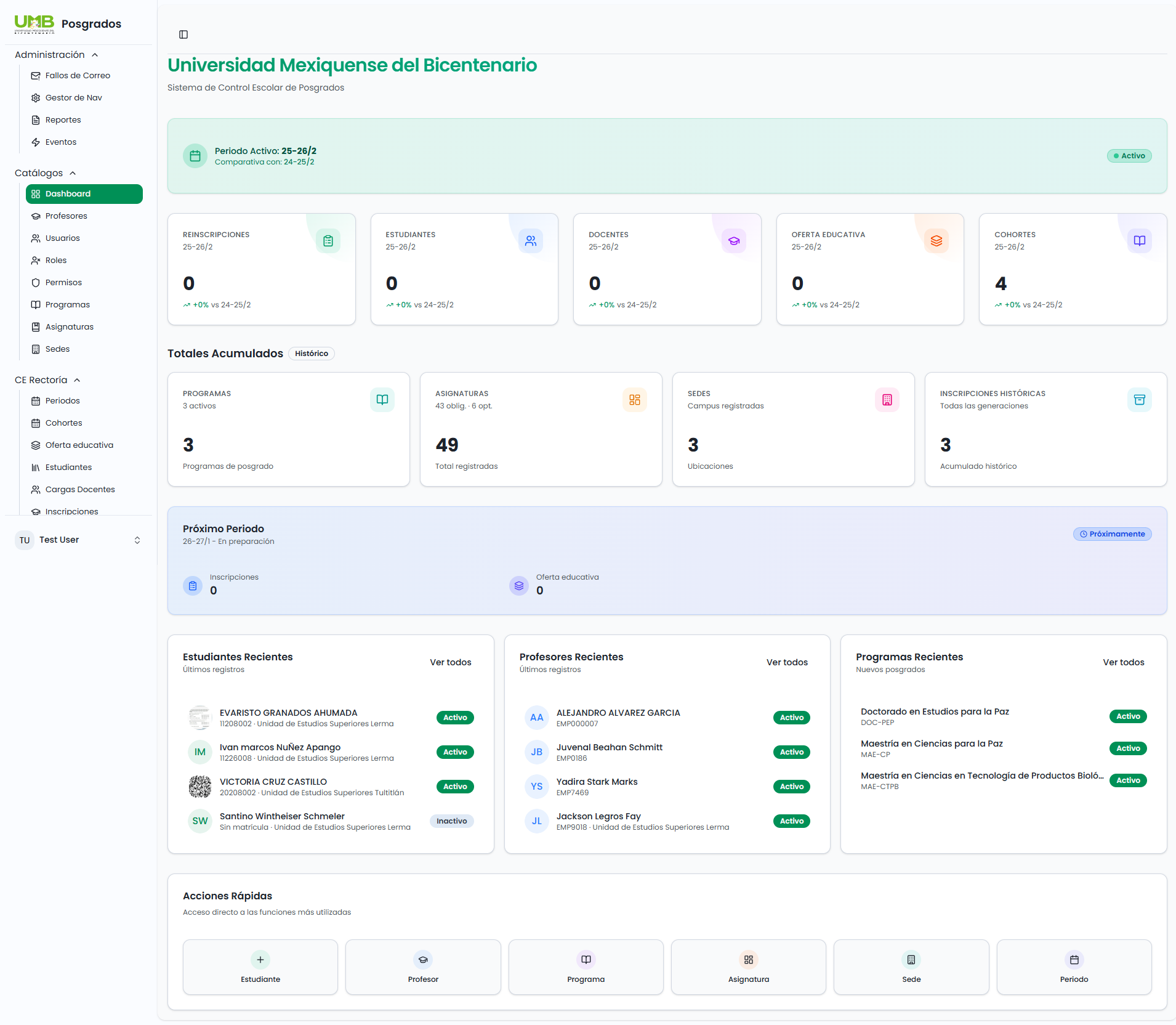Select professor ALEJANDRO ALVAREZ GARCIA
This screenshot has height=1025, width=1176.
click(x=667, y=718)
